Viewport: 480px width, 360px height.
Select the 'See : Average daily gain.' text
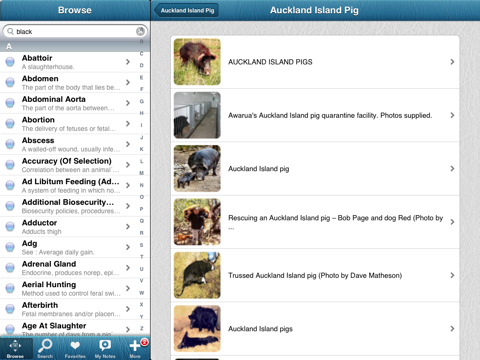58,252
